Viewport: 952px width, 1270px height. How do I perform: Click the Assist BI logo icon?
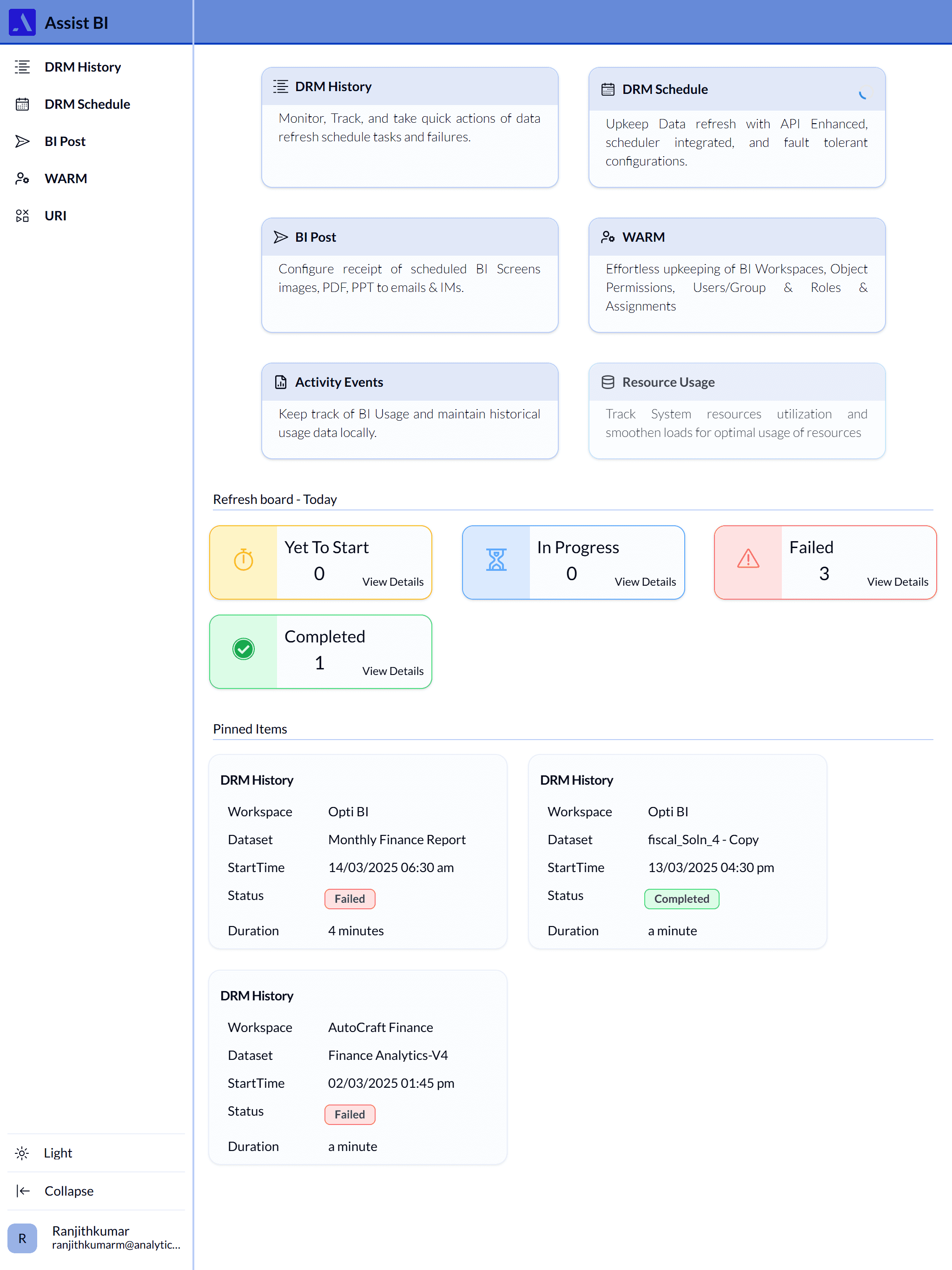22,22
